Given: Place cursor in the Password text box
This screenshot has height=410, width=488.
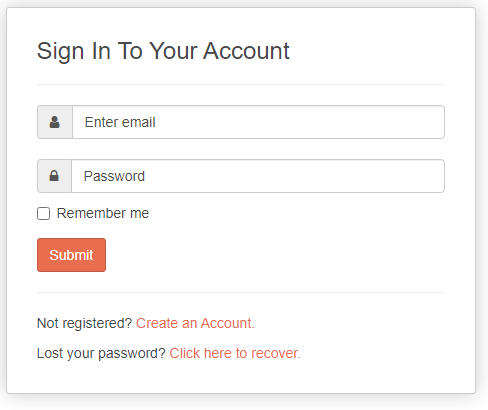Looking at the screenshot, I should pos(258,176).
